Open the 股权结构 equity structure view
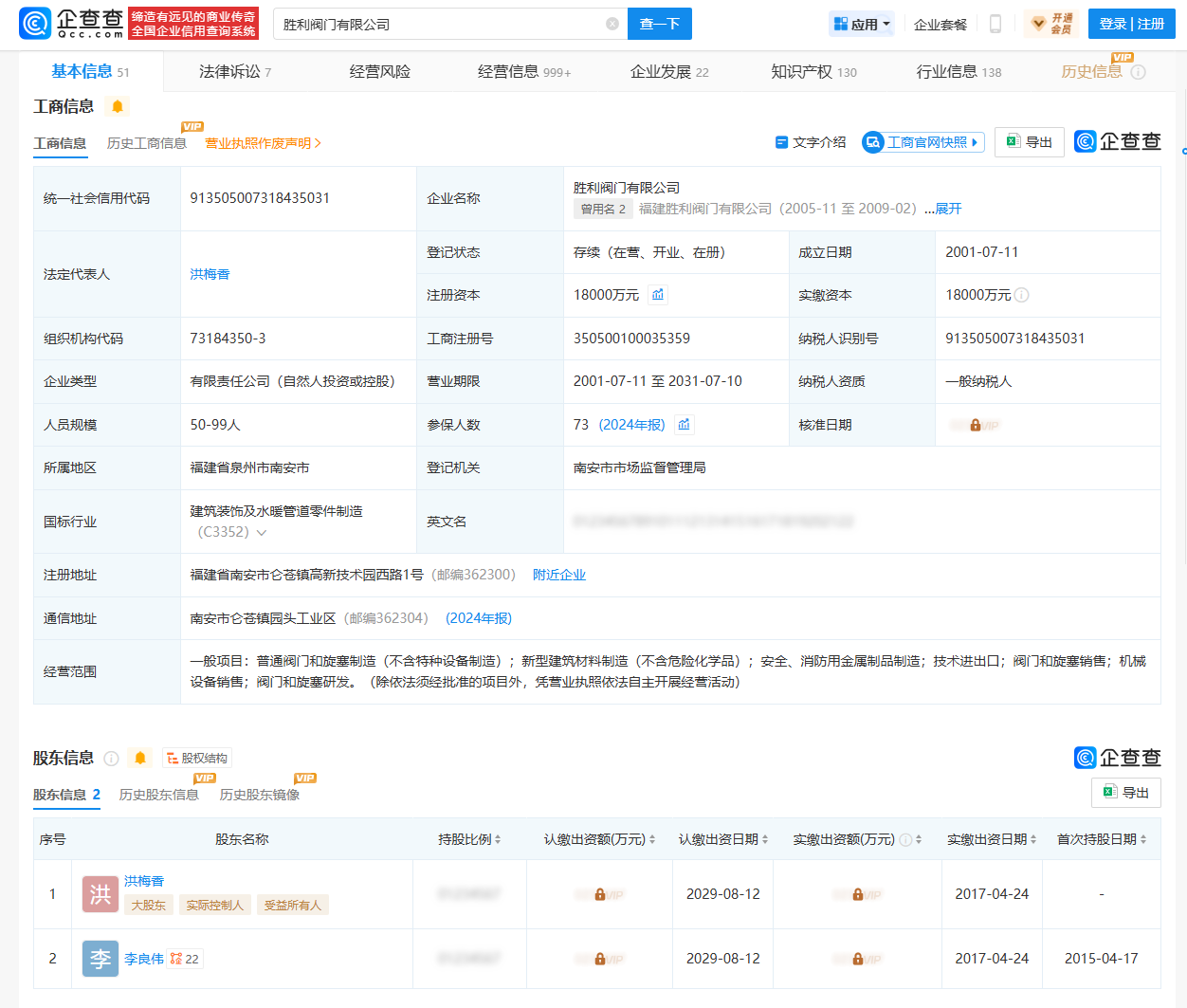Viewport: 1187px width, 1008px height. 196,758
